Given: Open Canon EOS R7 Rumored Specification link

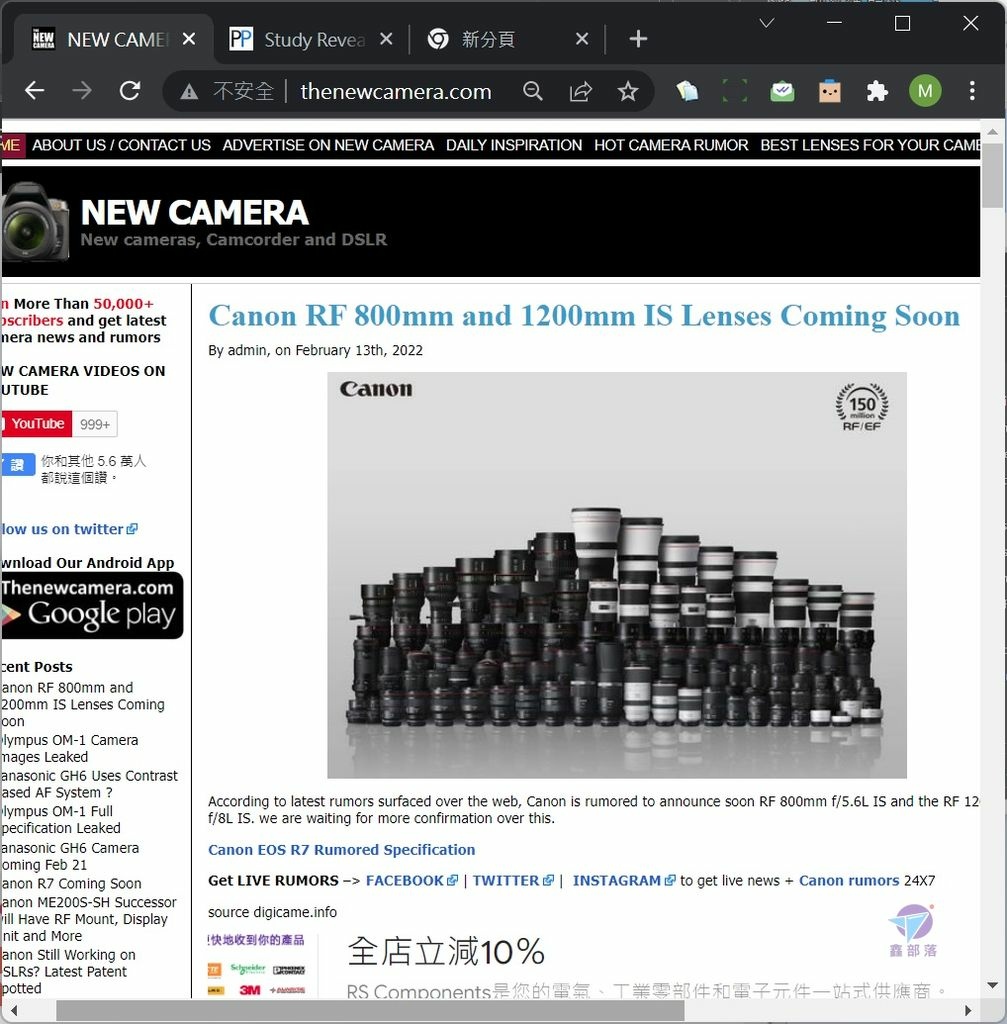Looking at the screenshot, I should (x=342, y=850).
